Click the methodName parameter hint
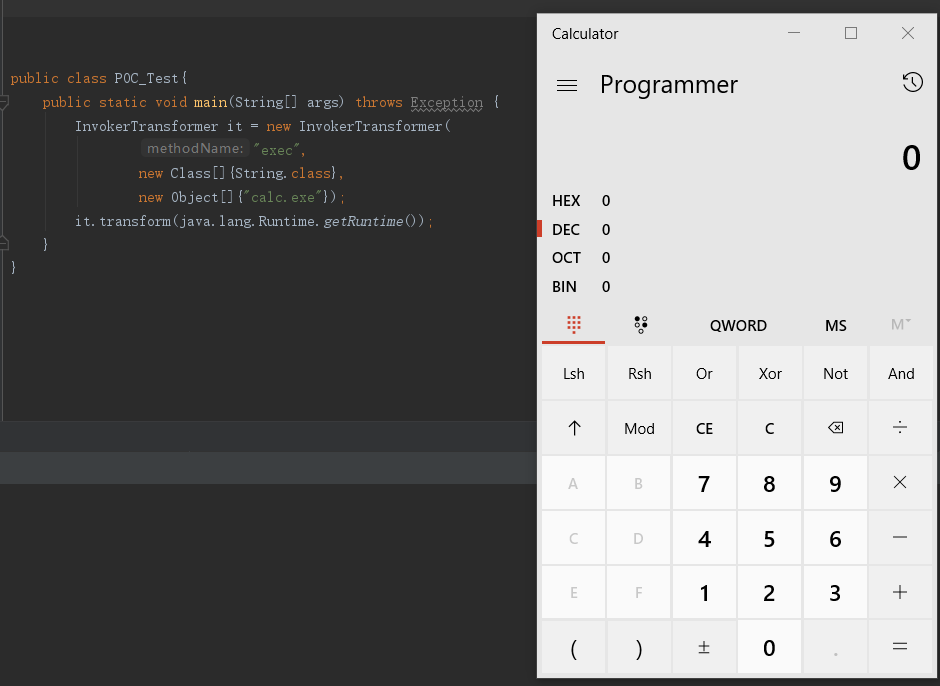Screen dimensions: 940x686 [195, 148]
